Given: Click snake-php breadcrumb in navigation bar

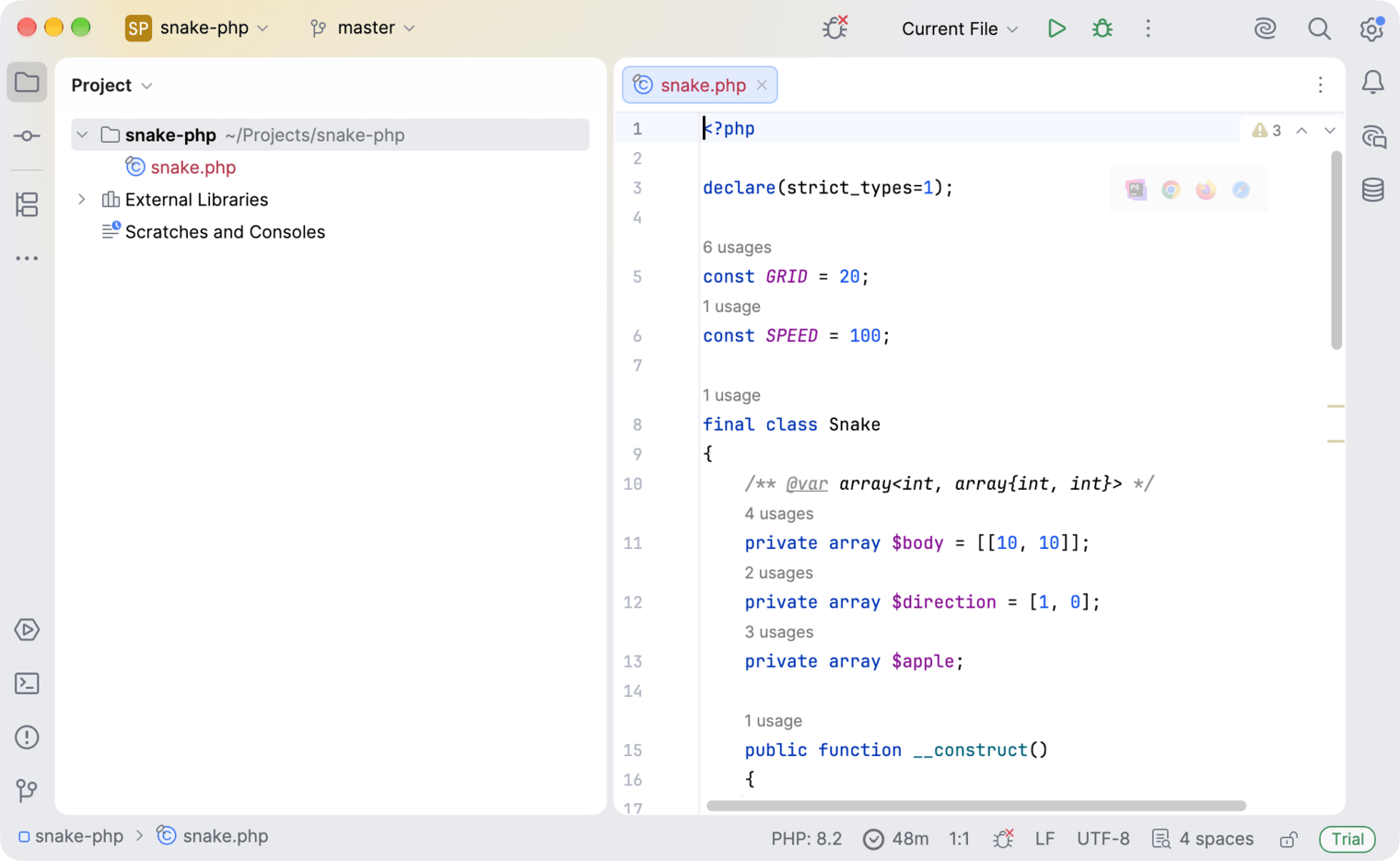Looking at the screenshot, I should coord(71,837).
